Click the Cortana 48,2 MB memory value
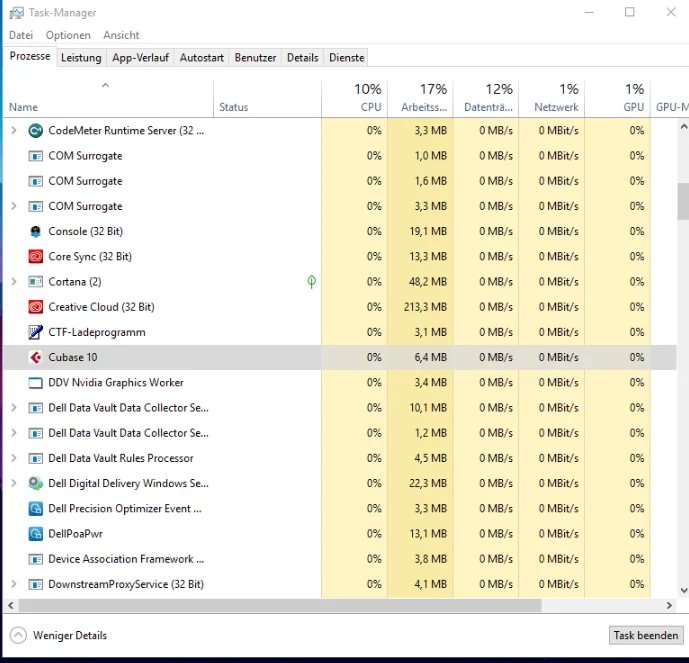Viewport: 689px width, 663px height. coord(428,282)
